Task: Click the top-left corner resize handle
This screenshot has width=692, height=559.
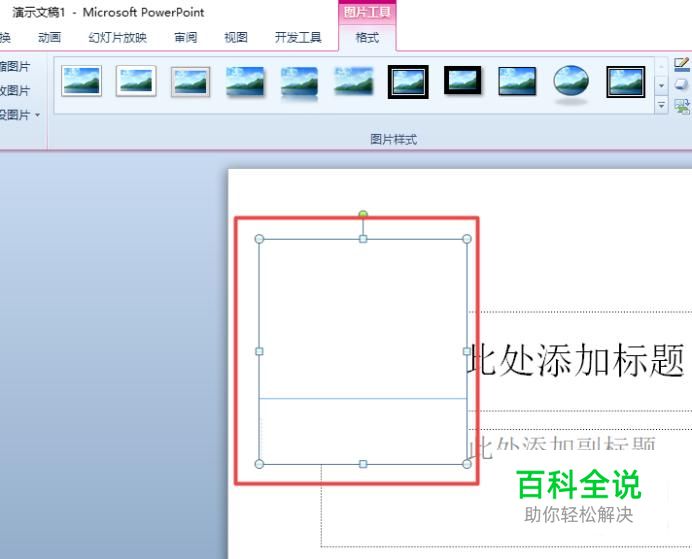Action: [x=260, y=239]
